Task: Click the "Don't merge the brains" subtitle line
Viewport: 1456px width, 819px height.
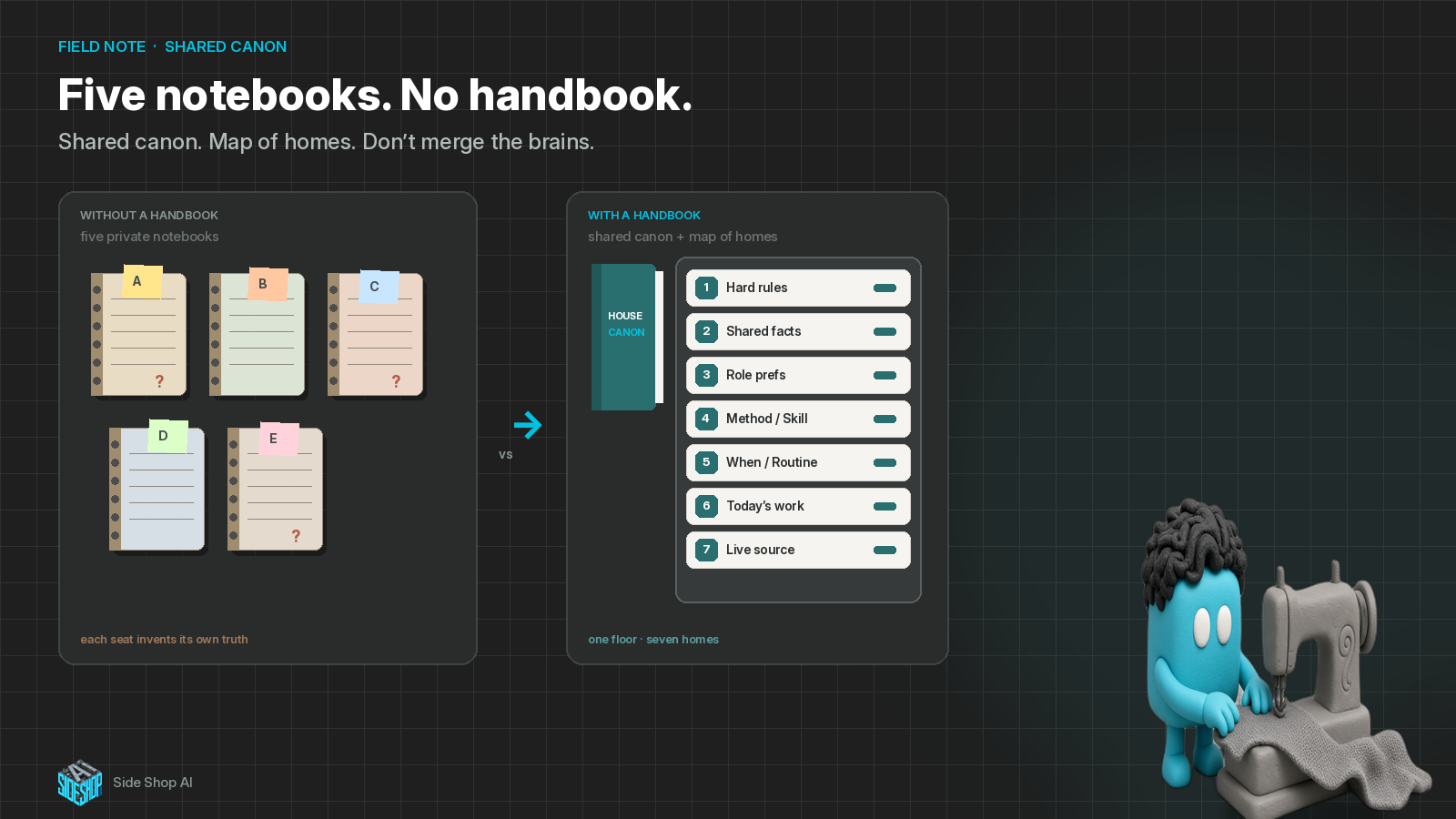Action: 479,142
